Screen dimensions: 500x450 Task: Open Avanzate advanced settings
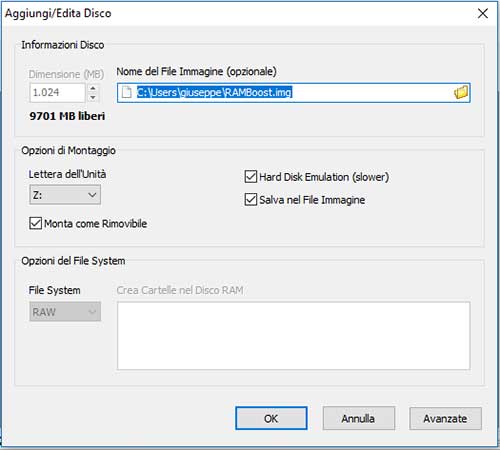pyautogui.click(x=445, y=418)
